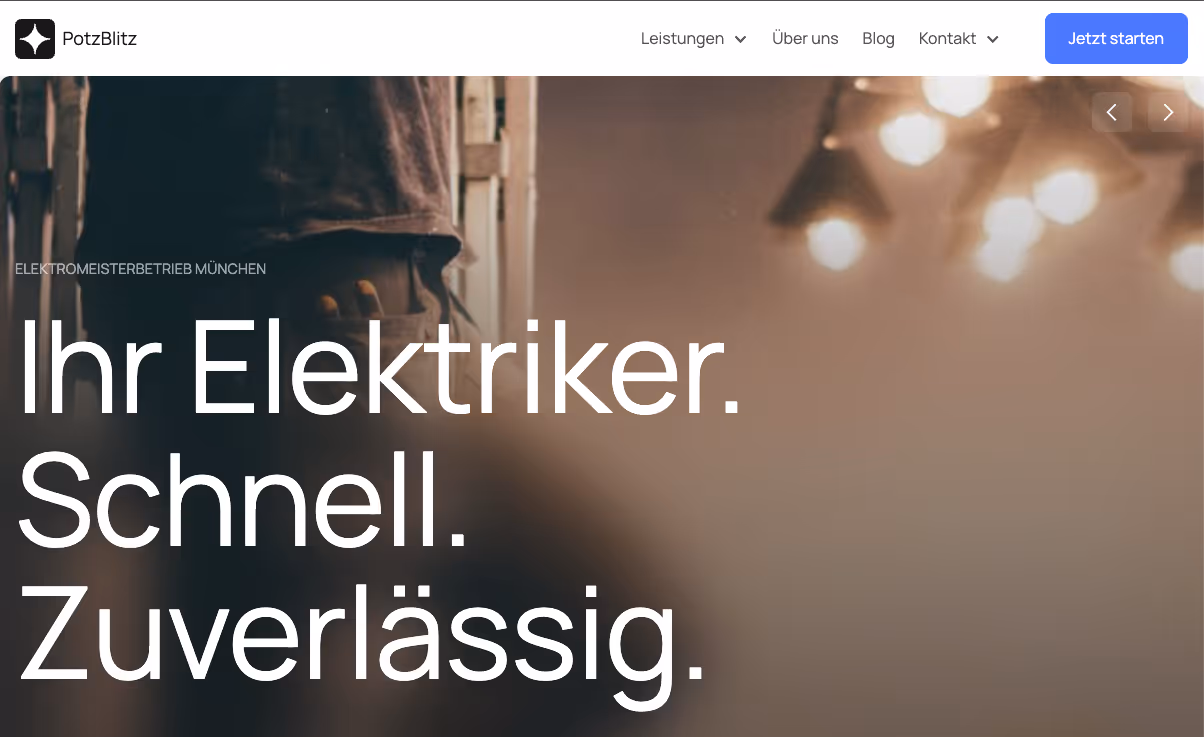This screenshot has width=1204, height=737.
Task: Navigate to the Über uns page
Action: 805,39
